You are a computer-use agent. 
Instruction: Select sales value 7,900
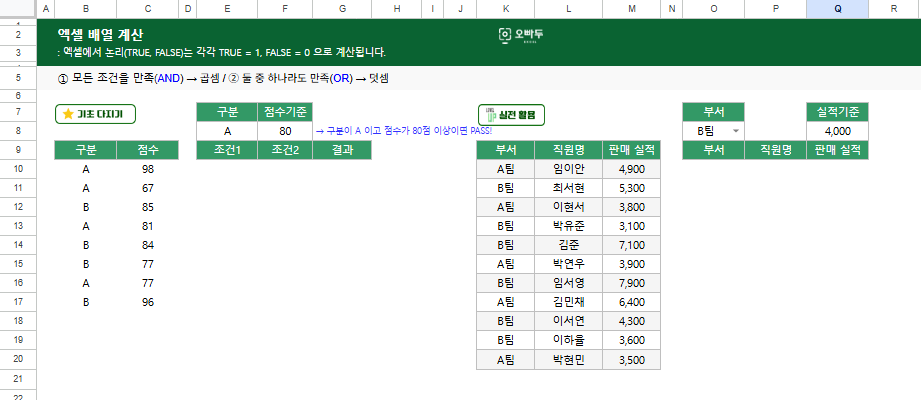pos(631,283)
